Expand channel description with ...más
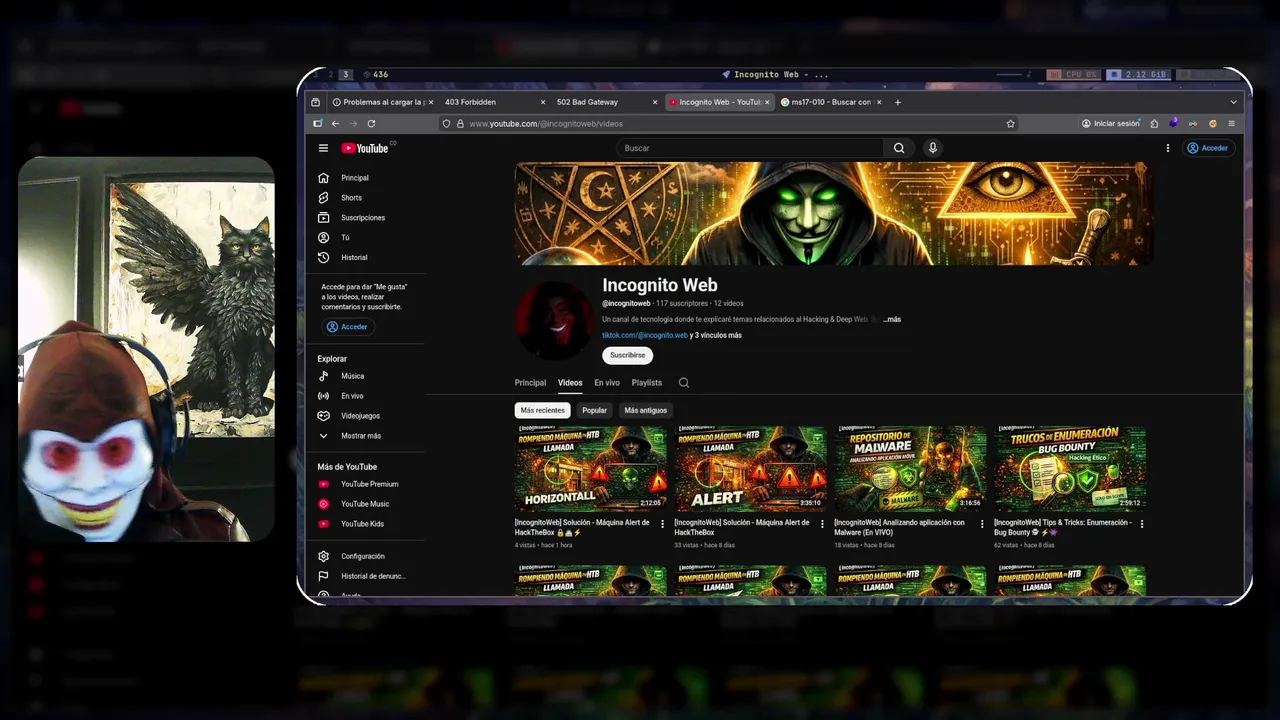 [x=892, y=320]
